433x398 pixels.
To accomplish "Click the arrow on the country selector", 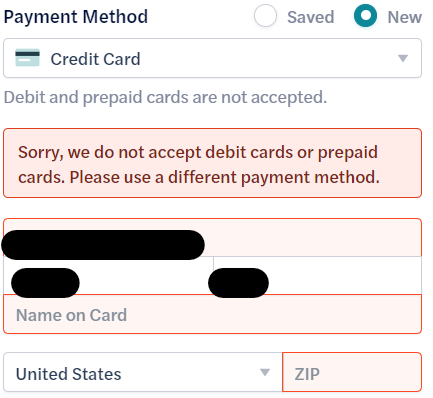I will [265, 372].
